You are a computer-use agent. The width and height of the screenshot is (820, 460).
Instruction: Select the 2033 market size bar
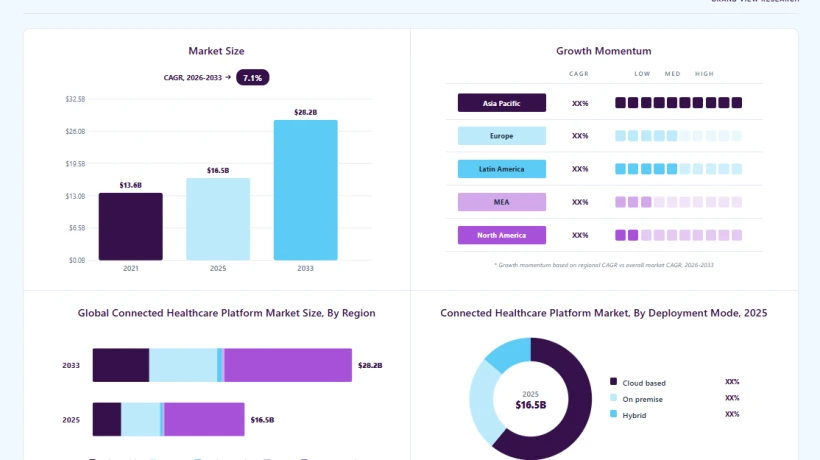tap(305, 190)
